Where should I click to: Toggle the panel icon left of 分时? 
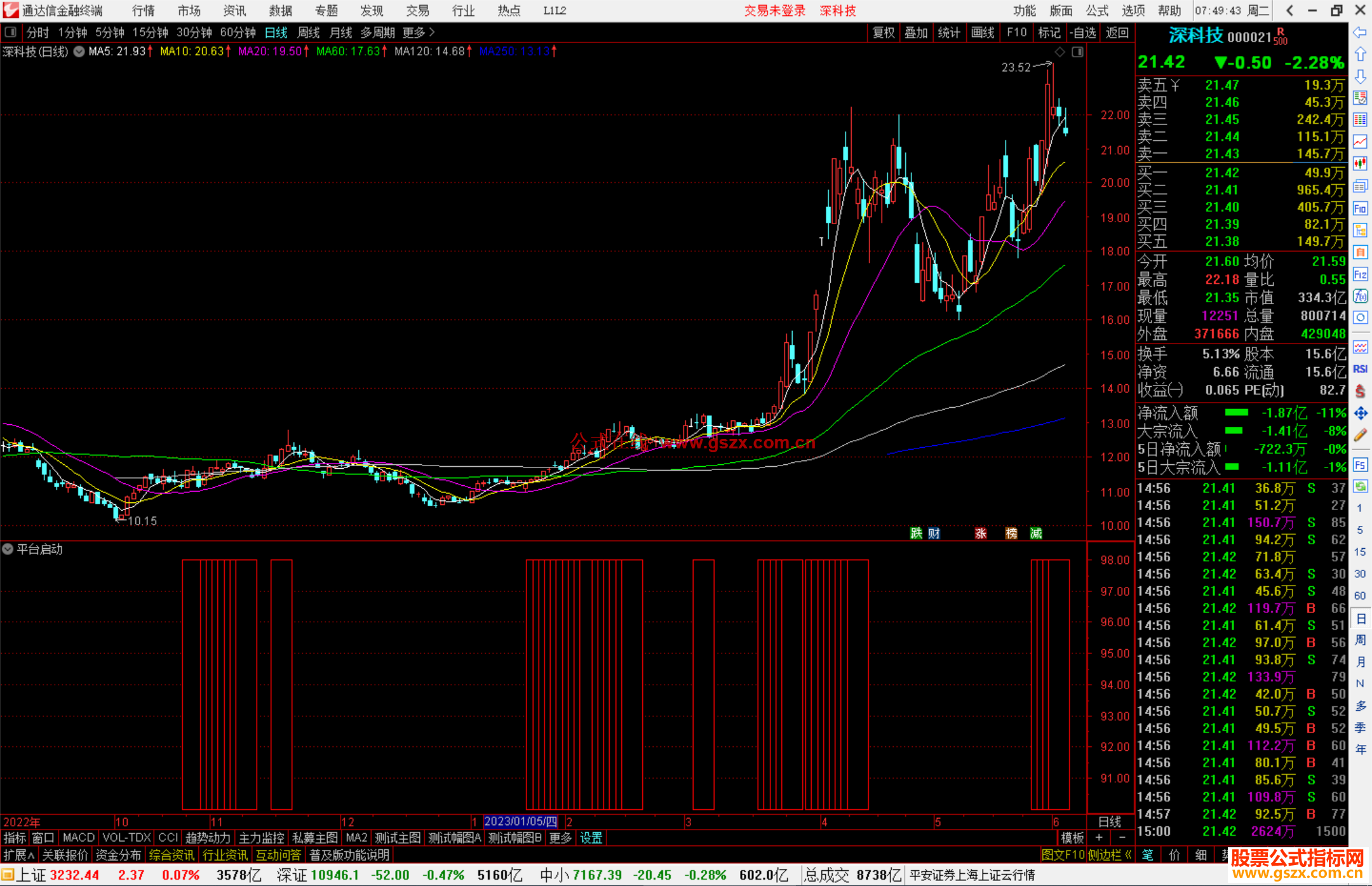(x=11, y=32)
